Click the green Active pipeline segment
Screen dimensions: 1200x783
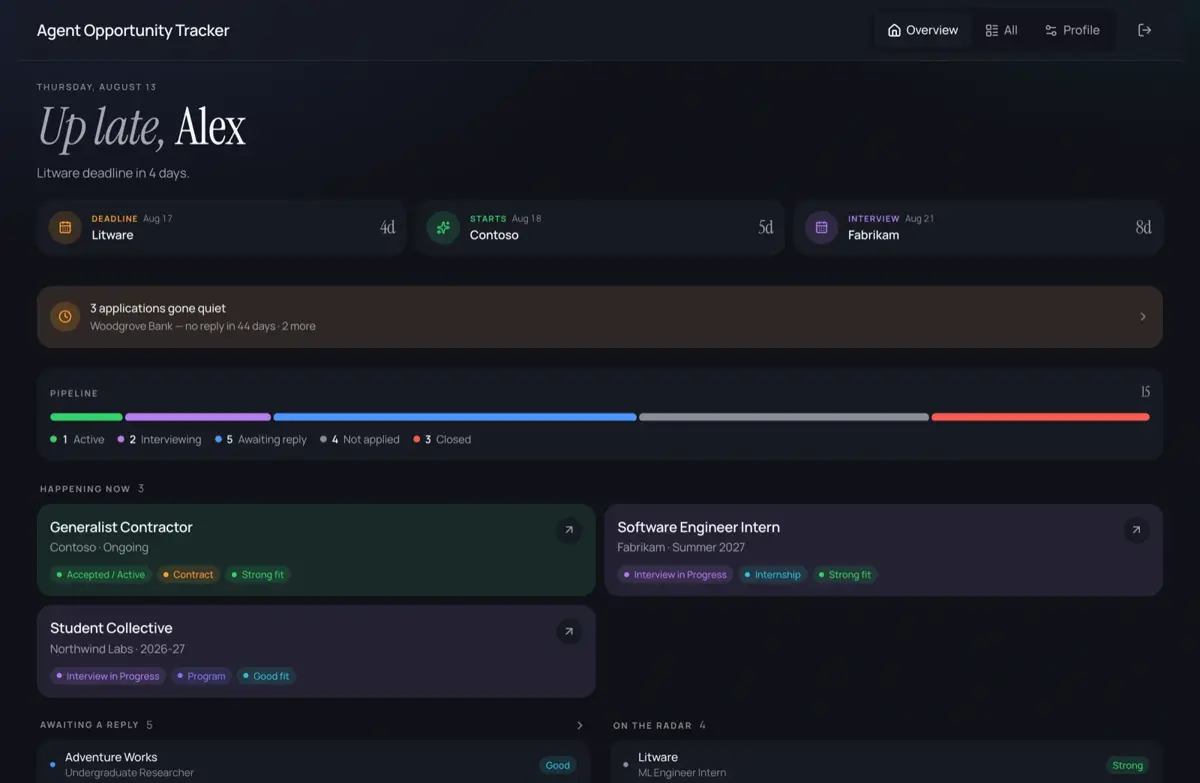pyautogui.click(x=86, y=417)
